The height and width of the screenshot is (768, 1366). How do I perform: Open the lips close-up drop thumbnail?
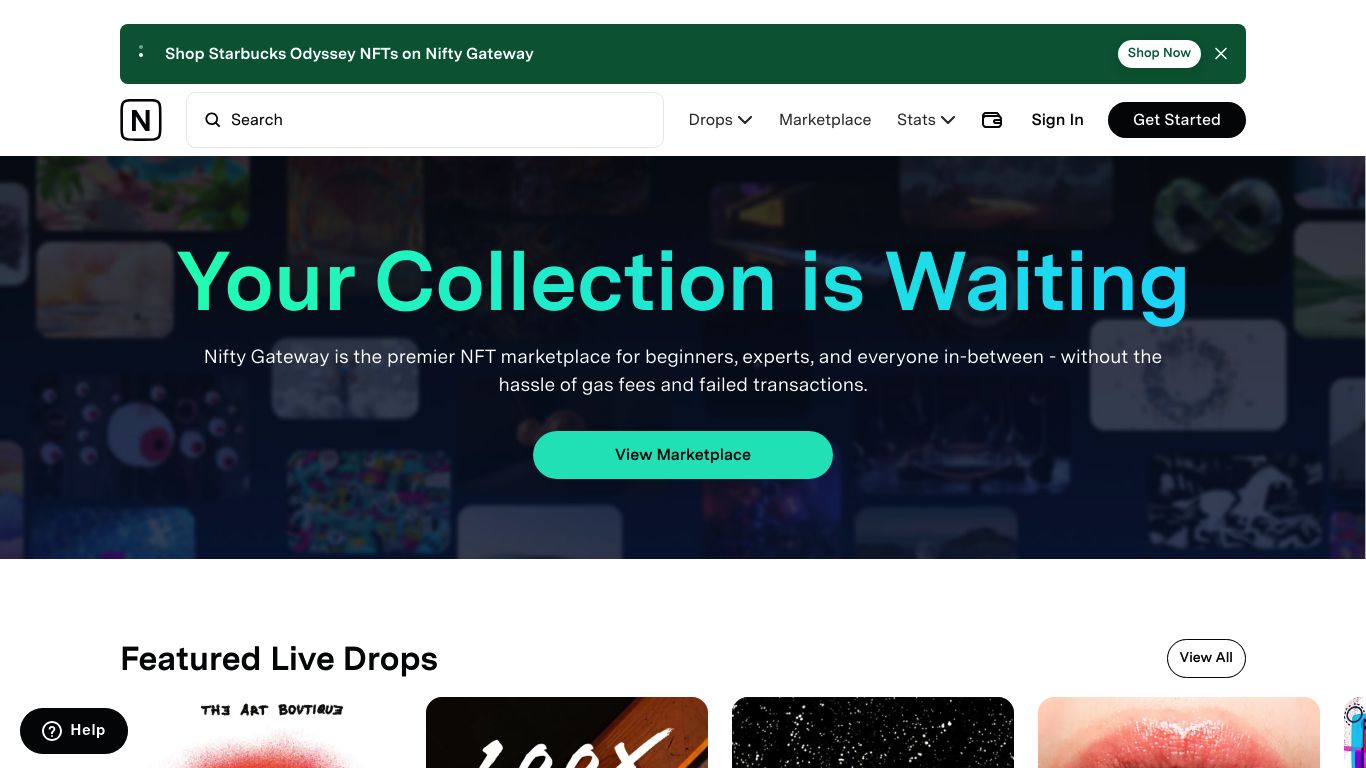pos(1179,733)
